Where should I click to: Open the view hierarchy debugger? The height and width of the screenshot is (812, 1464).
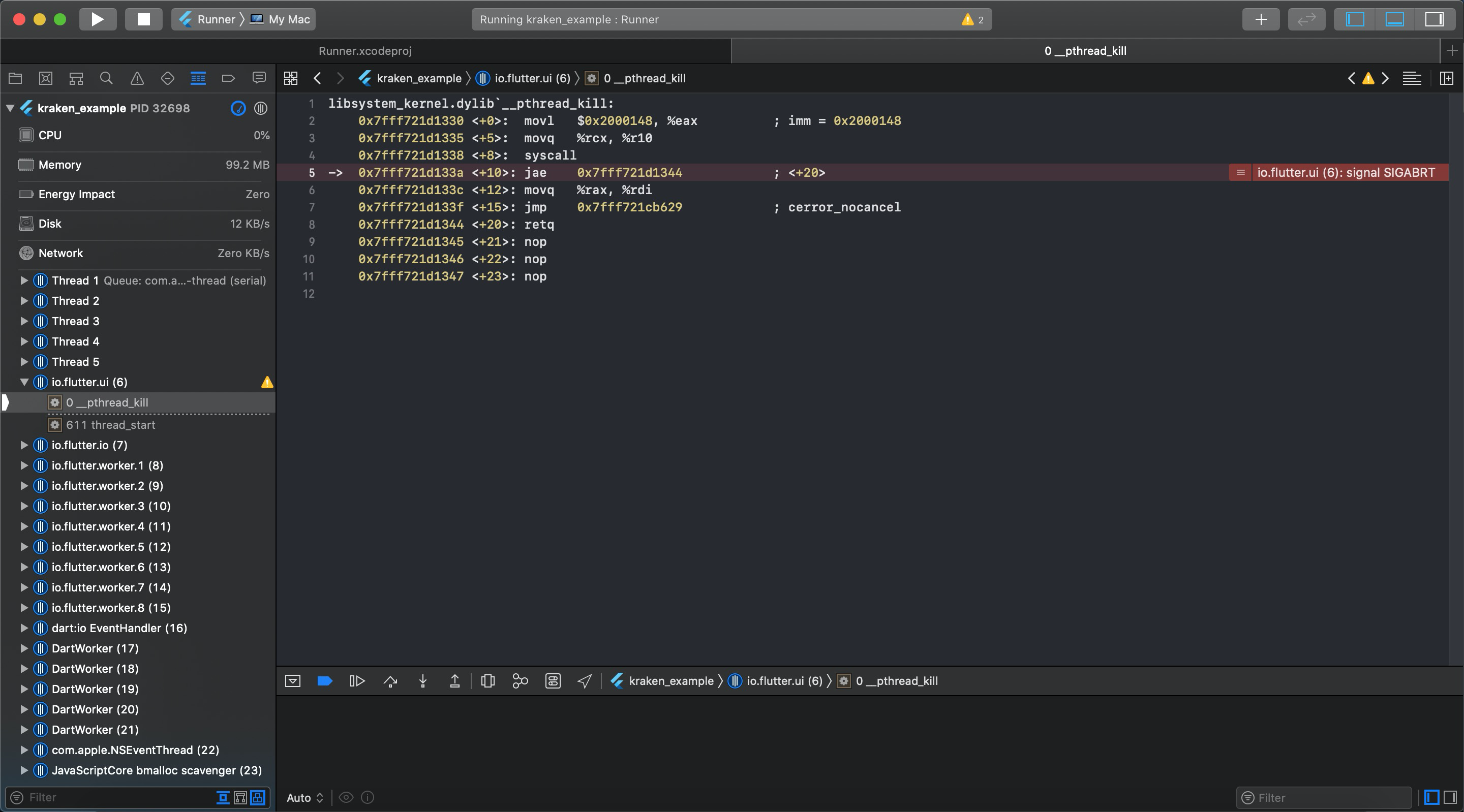click(x=487, y=681)
